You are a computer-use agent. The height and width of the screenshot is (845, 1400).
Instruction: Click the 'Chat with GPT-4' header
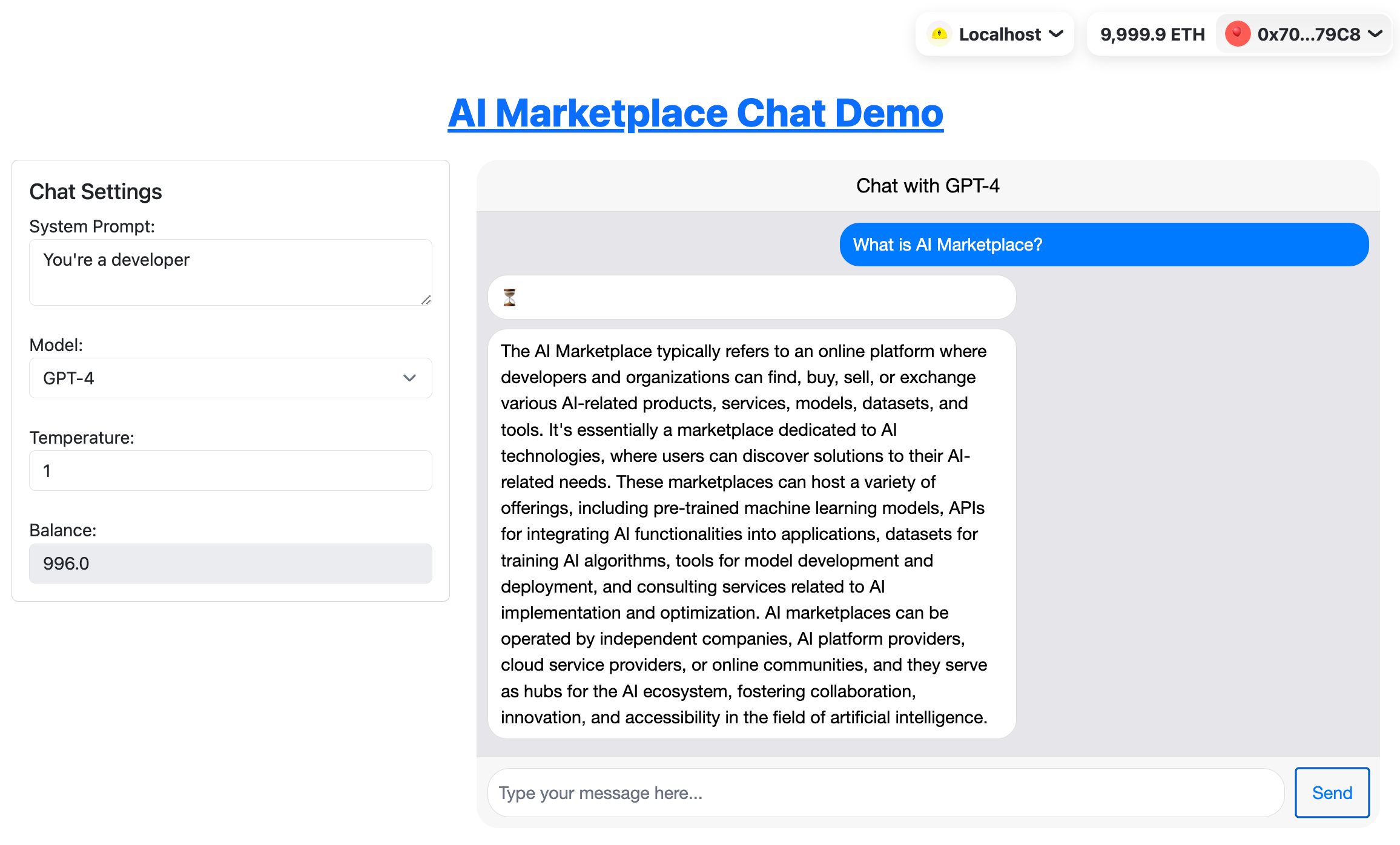[x=928, y=186]
